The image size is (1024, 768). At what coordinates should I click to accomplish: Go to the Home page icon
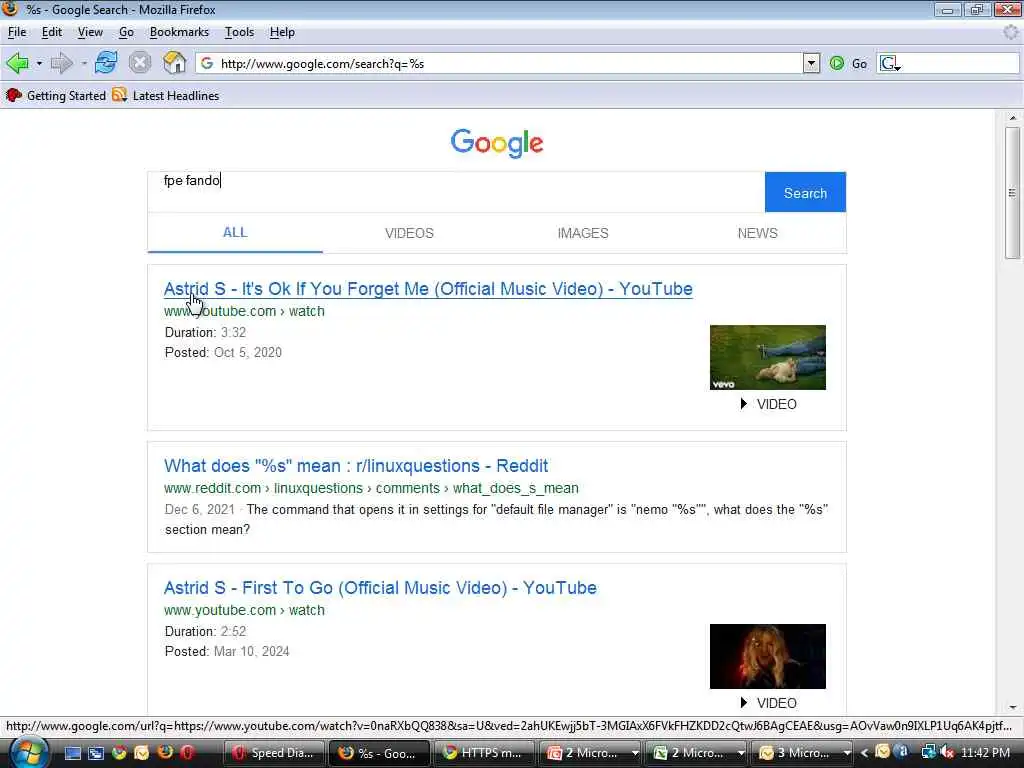(x=174, y=63)
